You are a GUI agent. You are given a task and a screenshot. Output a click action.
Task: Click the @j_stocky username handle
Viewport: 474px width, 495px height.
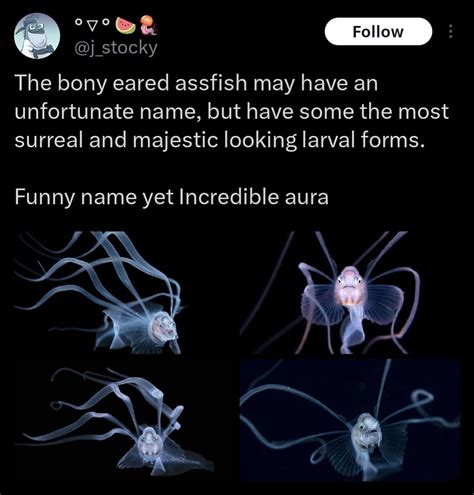click(x=116, y=49)
